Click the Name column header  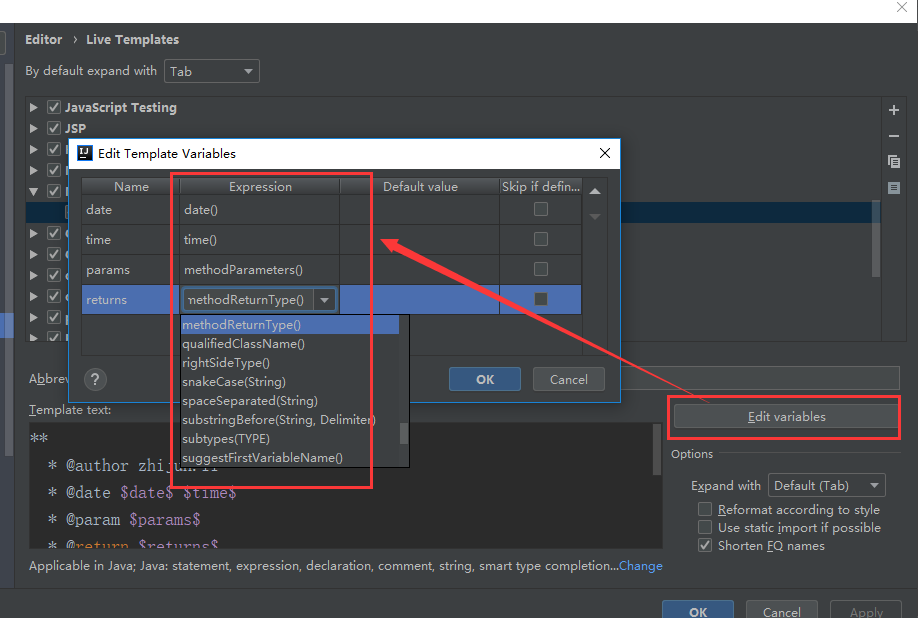(131, 187)
